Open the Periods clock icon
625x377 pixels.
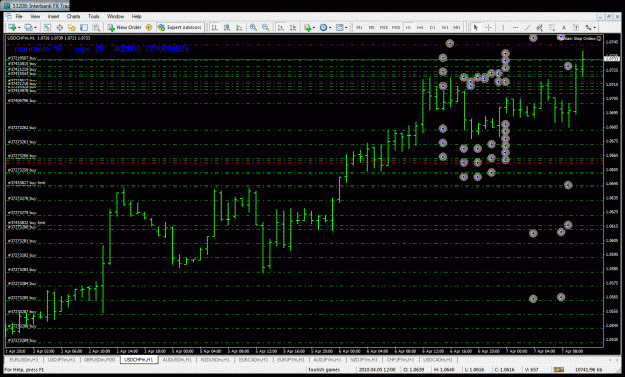(323, 27)
